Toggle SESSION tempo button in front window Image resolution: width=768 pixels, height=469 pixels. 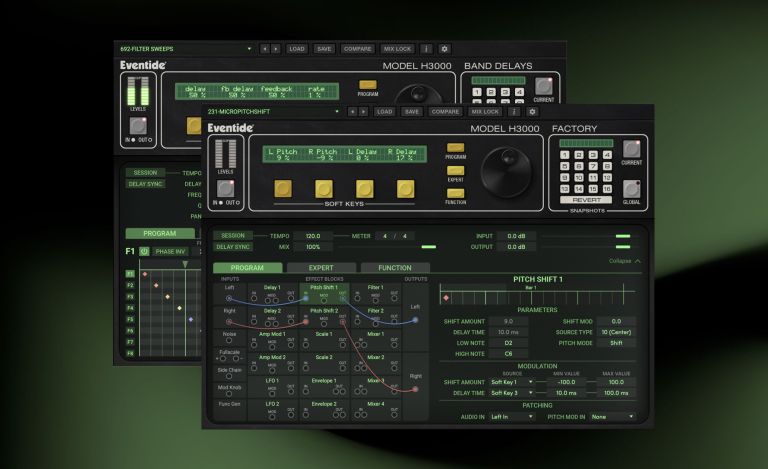pos(233,235)
